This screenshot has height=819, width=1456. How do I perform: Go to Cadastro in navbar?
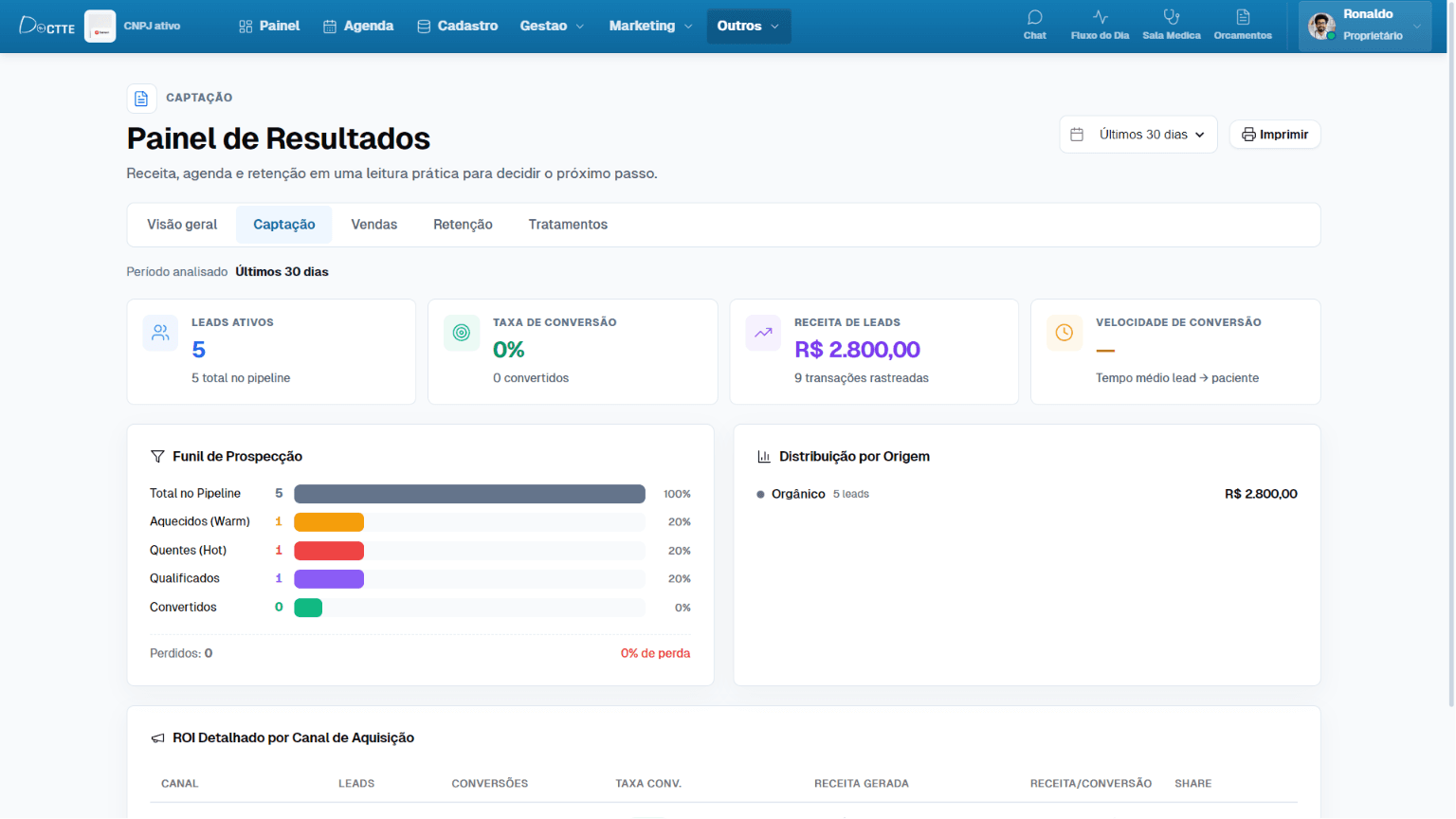pyautogui.click(x=458, y=26)
